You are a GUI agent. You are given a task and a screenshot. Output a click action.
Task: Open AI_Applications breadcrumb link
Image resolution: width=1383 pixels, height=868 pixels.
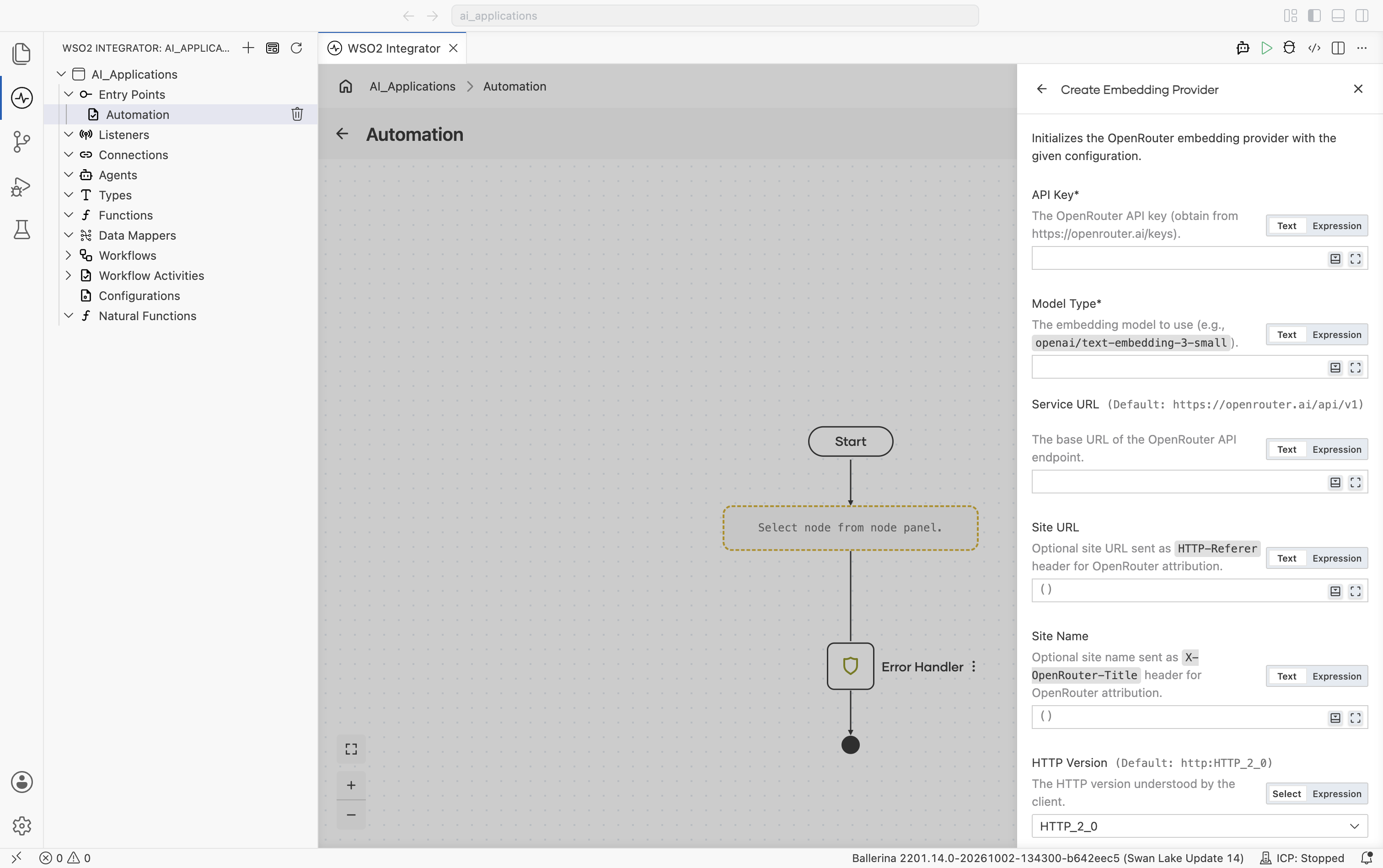coord(412,86)
